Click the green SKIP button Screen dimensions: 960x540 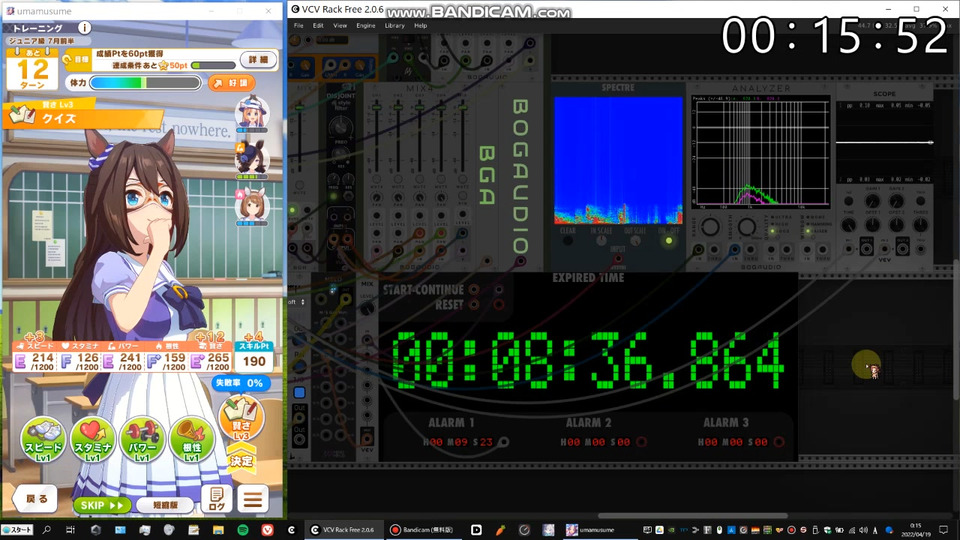click(x=102, y=505)
